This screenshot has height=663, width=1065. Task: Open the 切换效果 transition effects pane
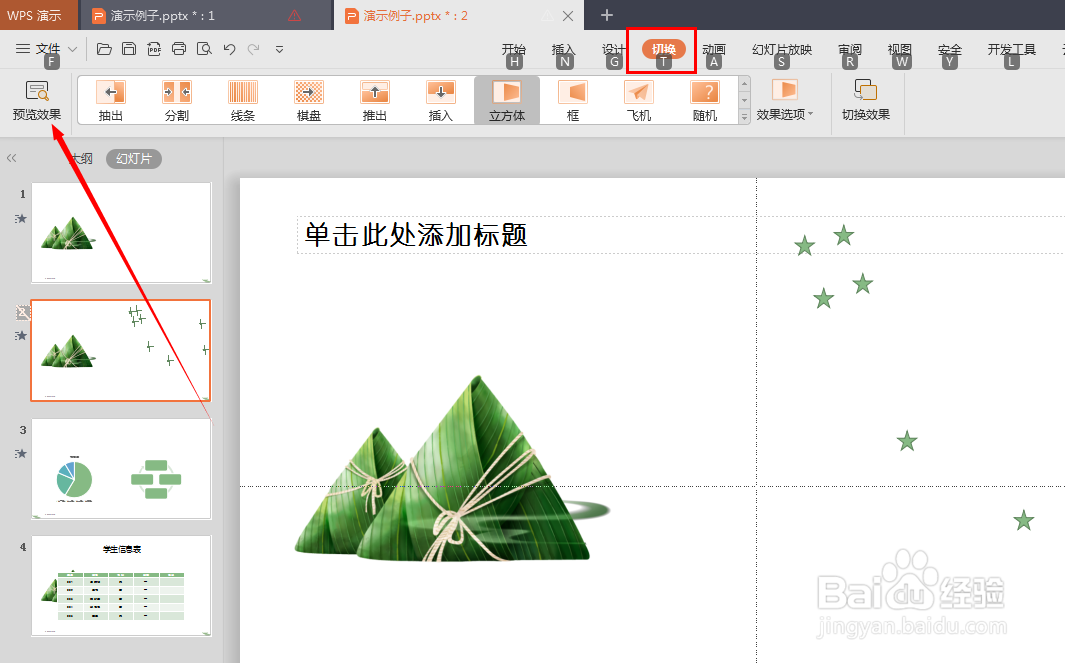point(865,100)
